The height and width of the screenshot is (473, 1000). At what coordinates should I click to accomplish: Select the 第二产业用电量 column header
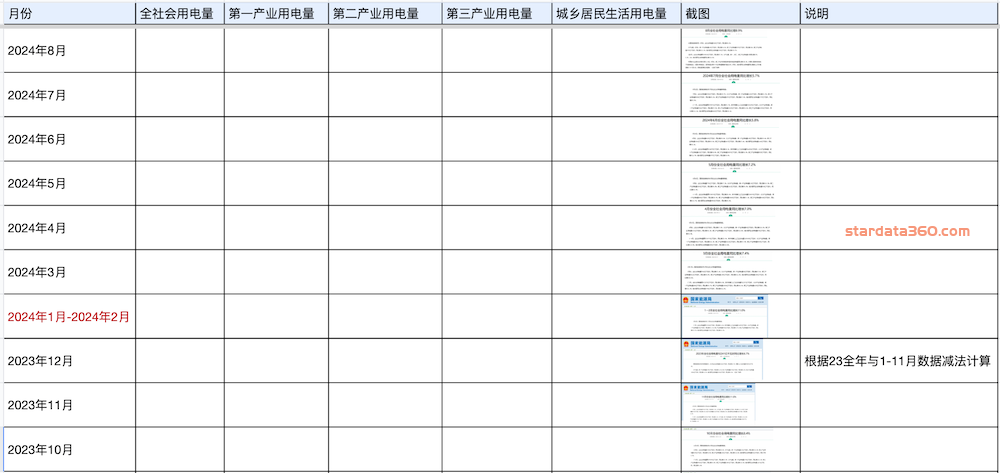point(385,13)
